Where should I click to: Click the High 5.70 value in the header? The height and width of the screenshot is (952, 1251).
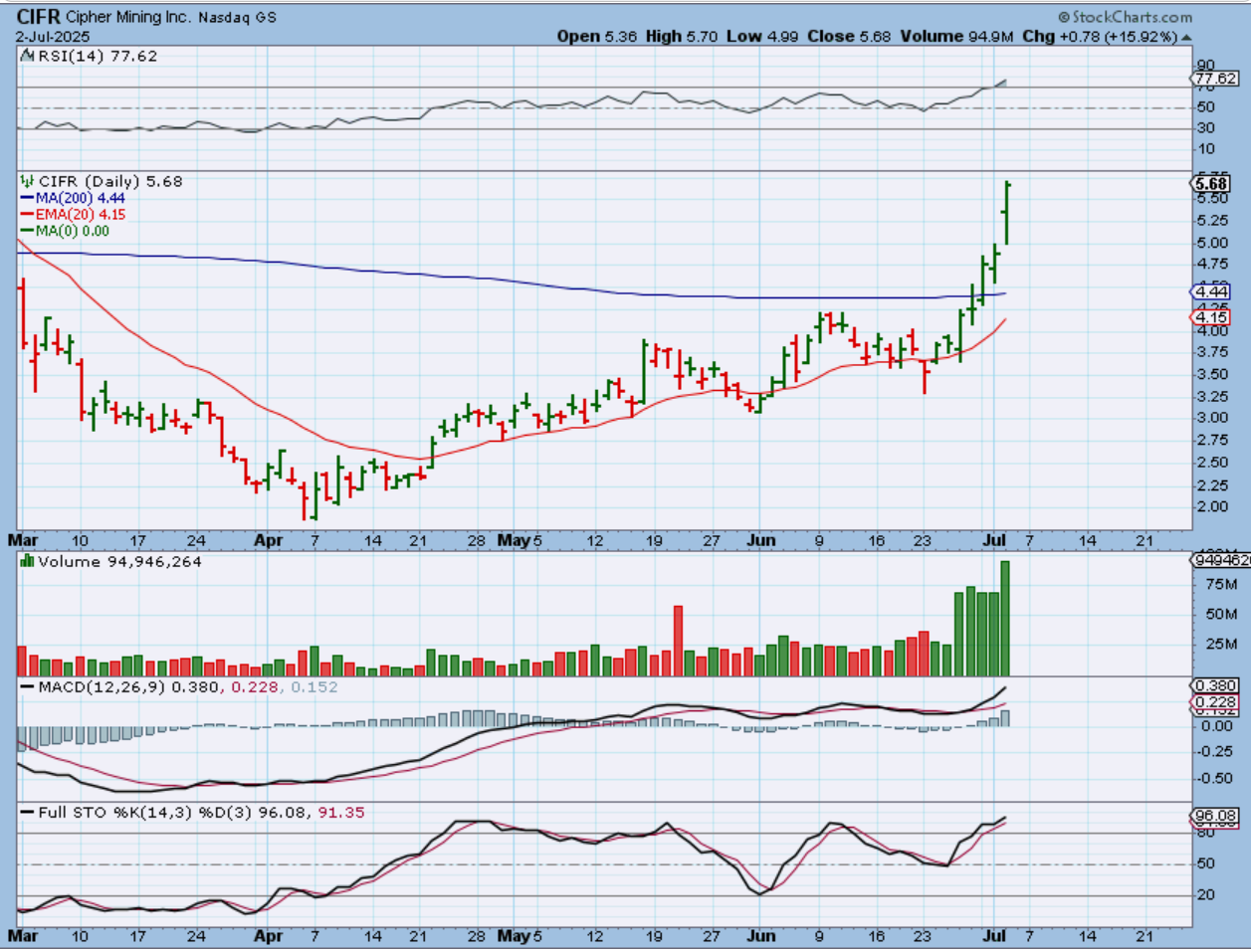(x=682, y=37)
